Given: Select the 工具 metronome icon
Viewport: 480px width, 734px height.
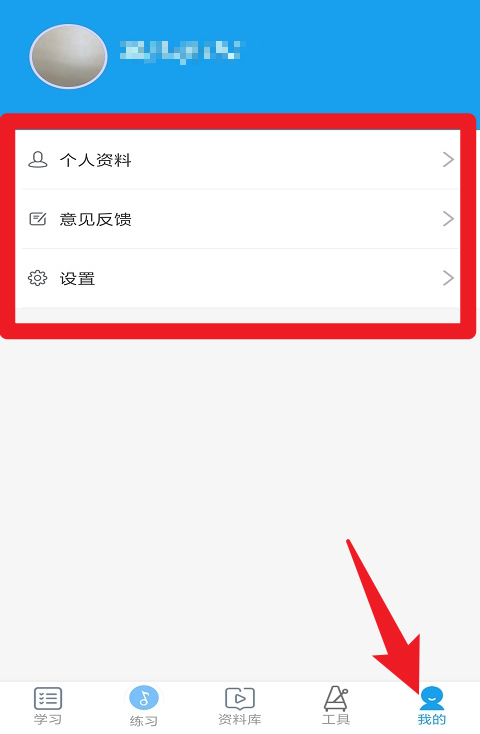Looking at the screenshot, I should [x=336, y=698].
